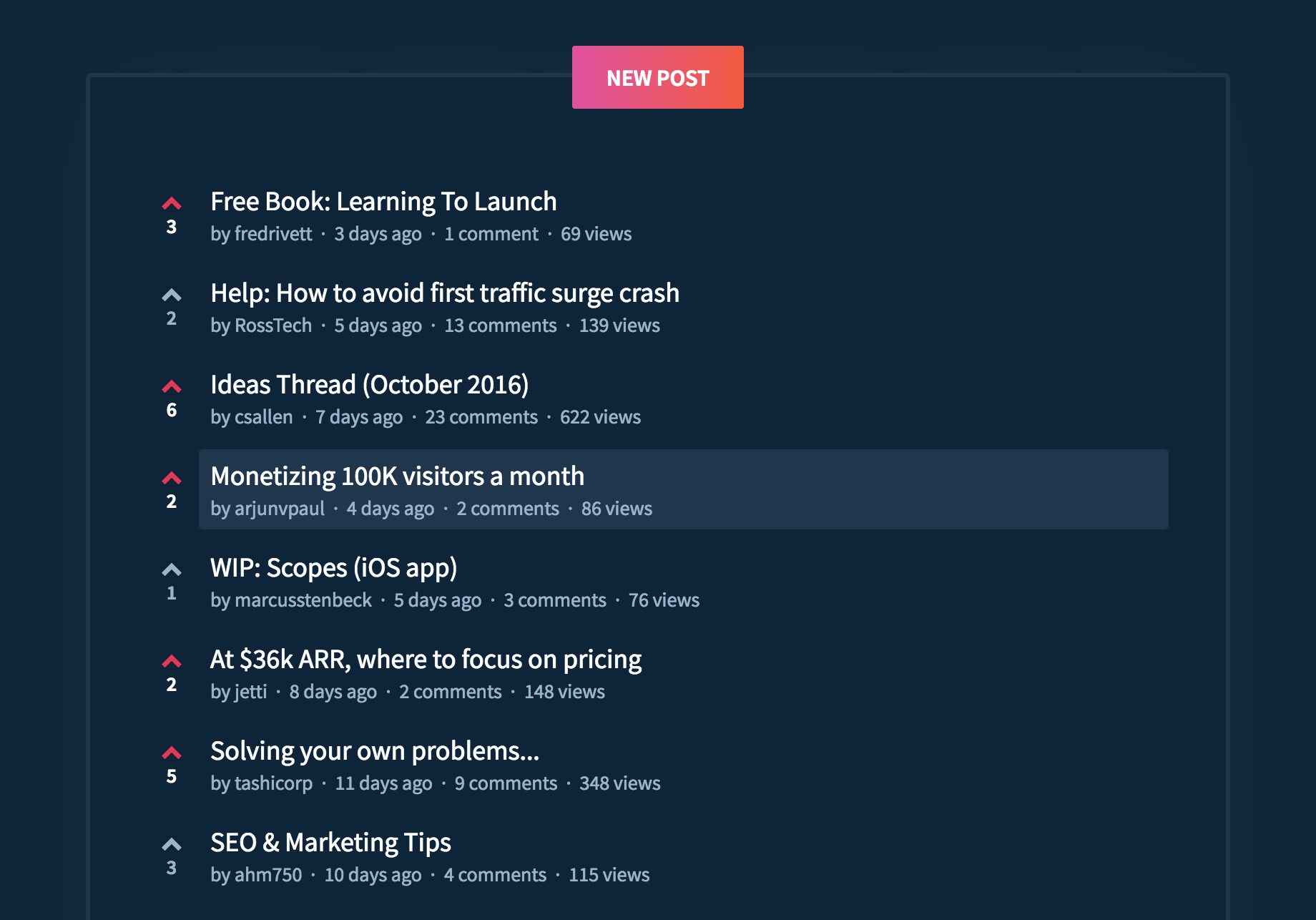Image resolution: width=1316 pixels, height=920 pixels.
Task: View the 13 comments on the traffic surge post
Action: tap(499, 326)
